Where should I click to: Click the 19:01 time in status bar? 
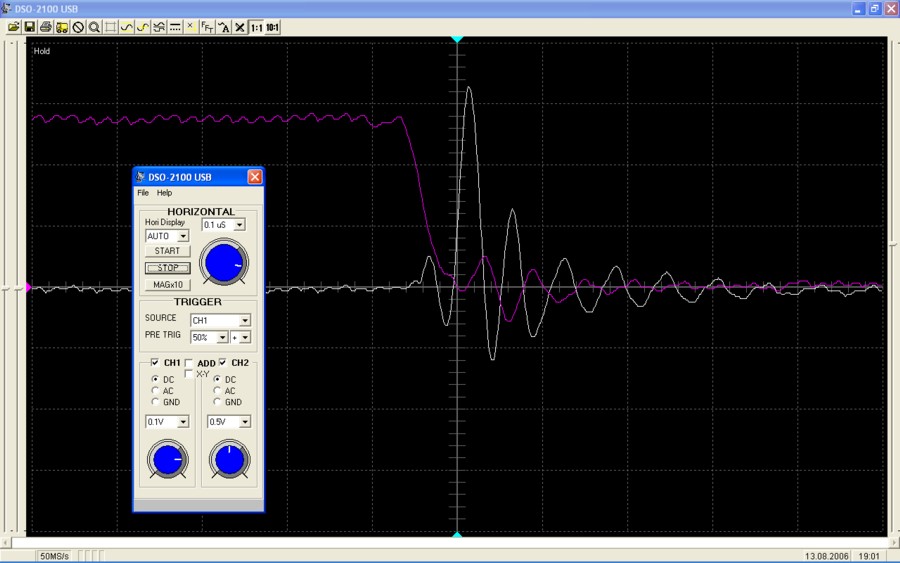869,556
